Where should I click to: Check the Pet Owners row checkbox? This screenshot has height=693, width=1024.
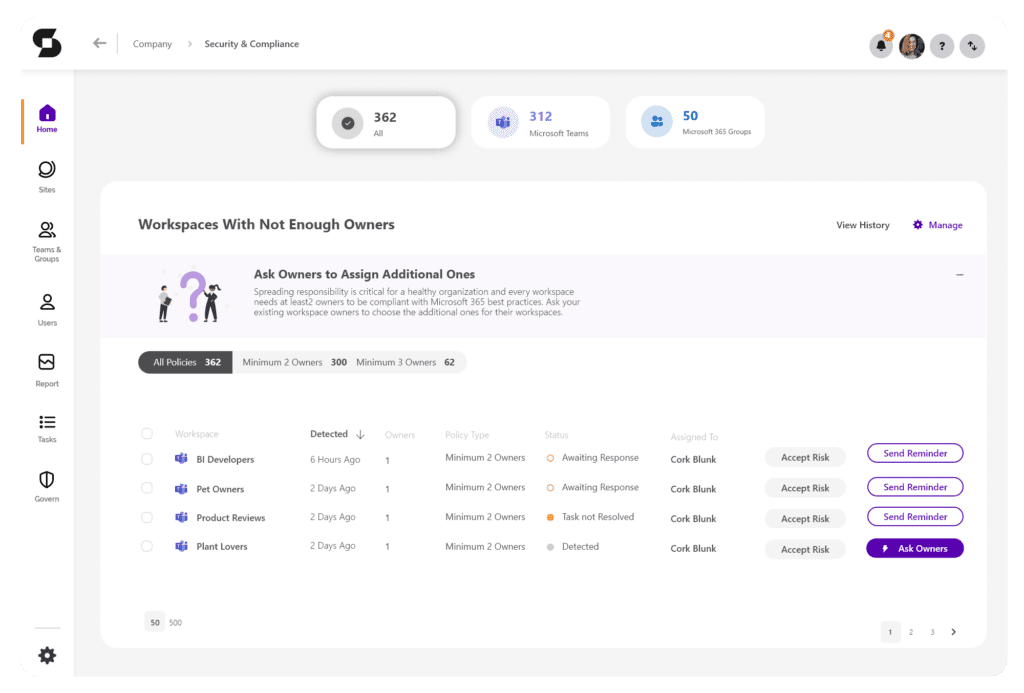[147, 489]
